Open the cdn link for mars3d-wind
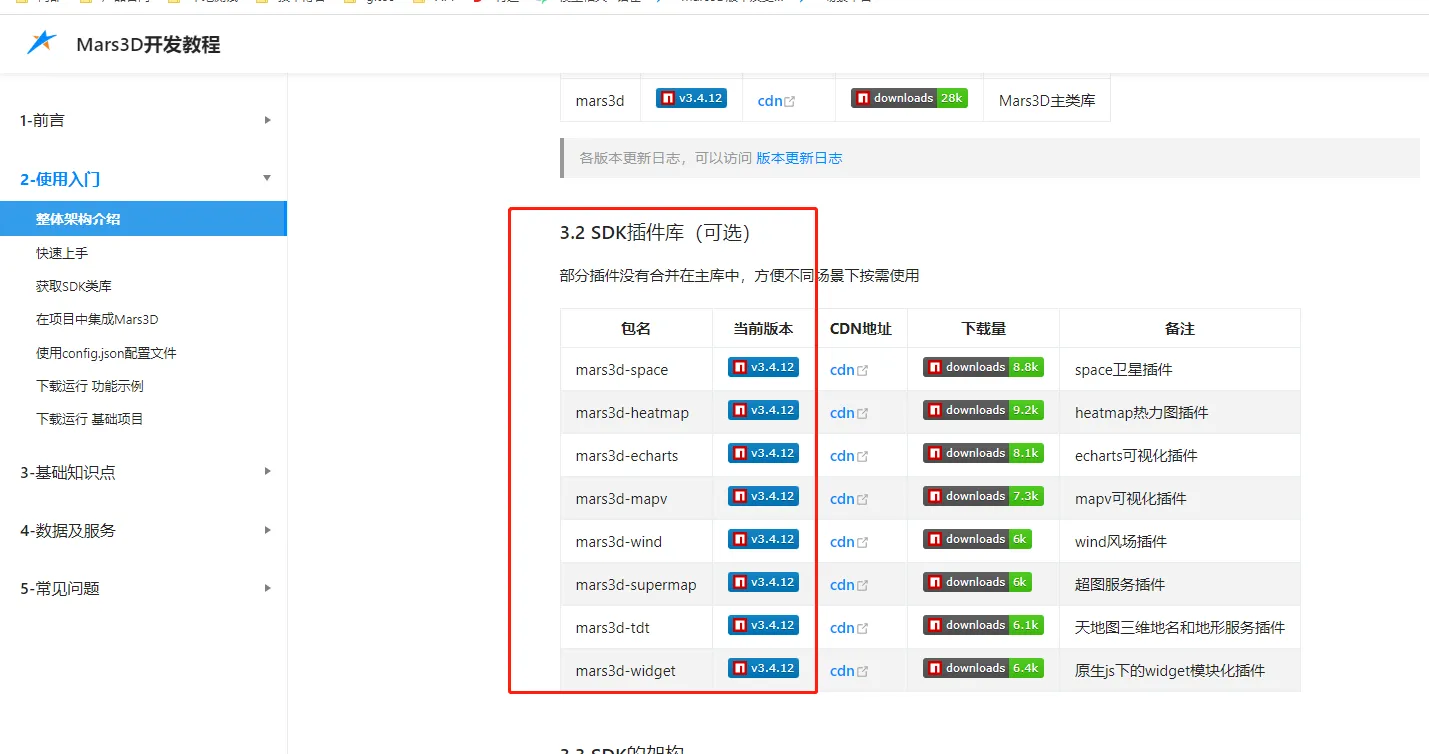 click(x=849, y=542)
